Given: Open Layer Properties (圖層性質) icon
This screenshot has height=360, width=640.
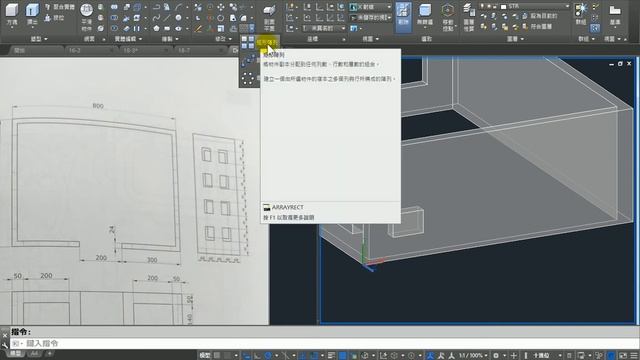Looking at the screenshot, I should pyautogui.click(x=468, y=11).
